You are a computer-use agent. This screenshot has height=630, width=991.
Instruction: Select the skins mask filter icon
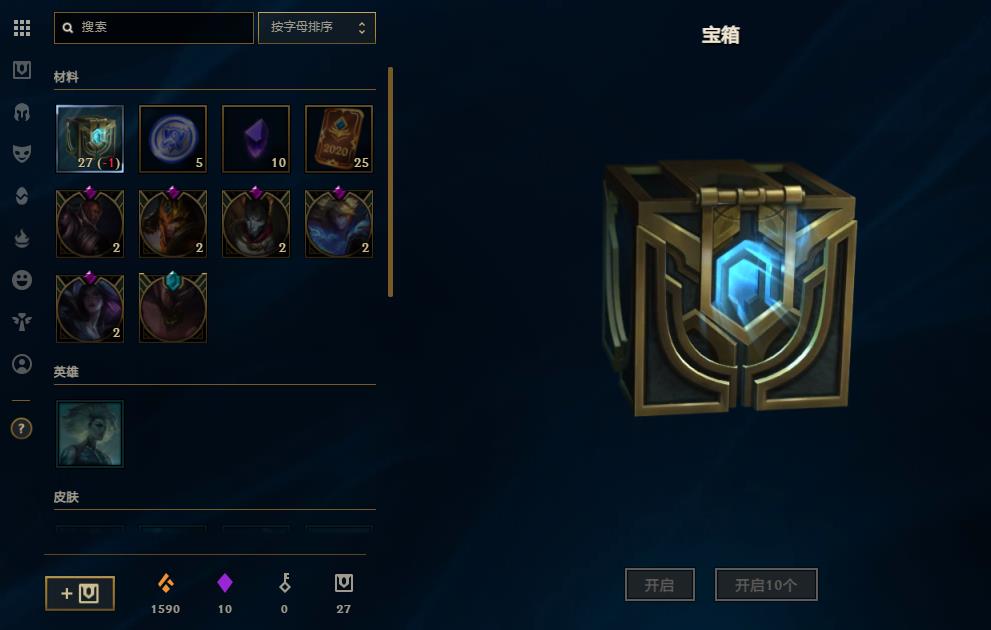[21, 154]
